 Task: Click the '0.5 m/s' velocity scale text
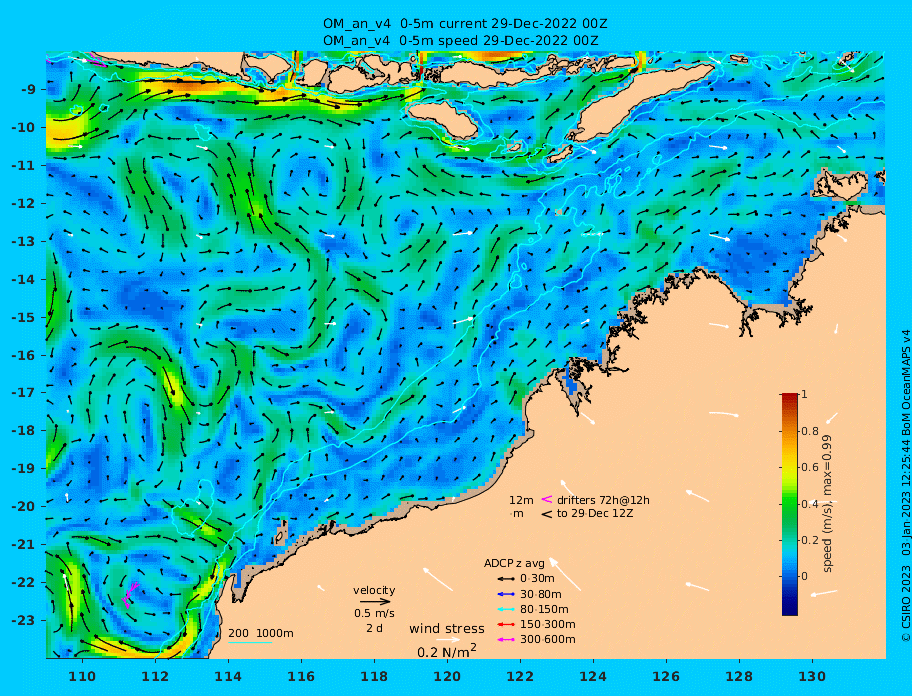[374, 613]
